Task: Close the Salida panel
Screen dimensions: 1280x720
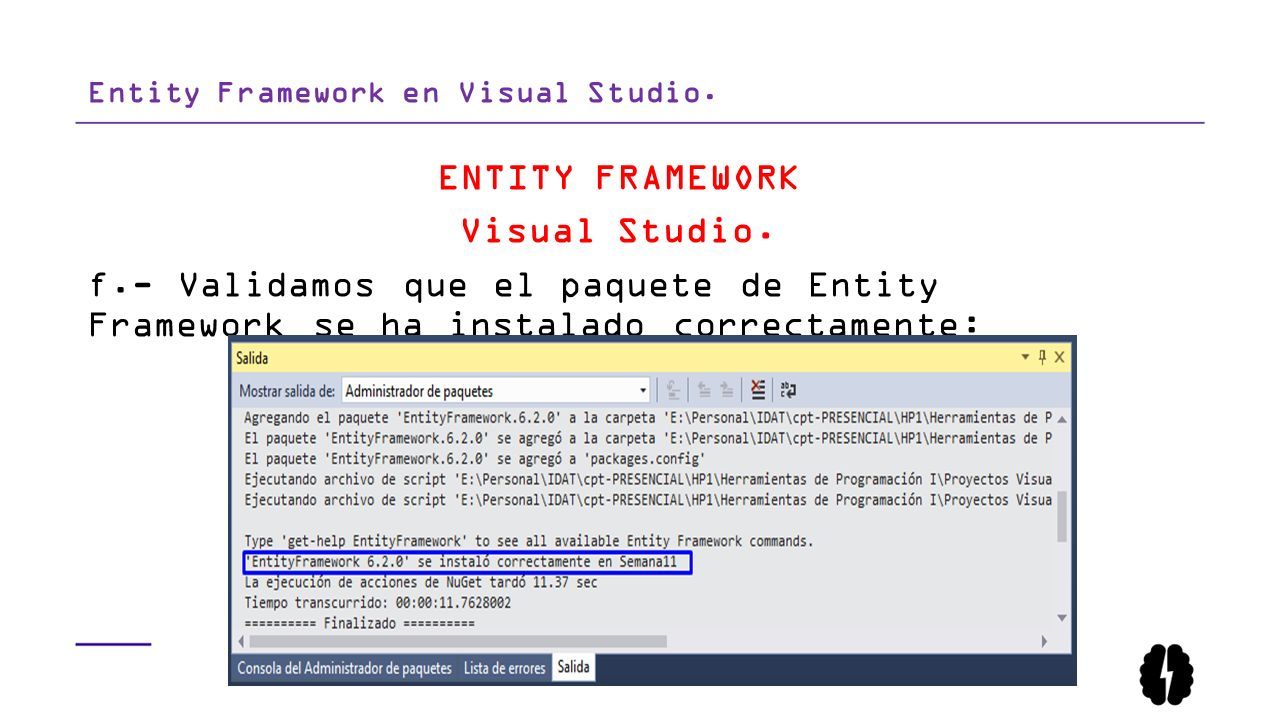Action: 1060,357
